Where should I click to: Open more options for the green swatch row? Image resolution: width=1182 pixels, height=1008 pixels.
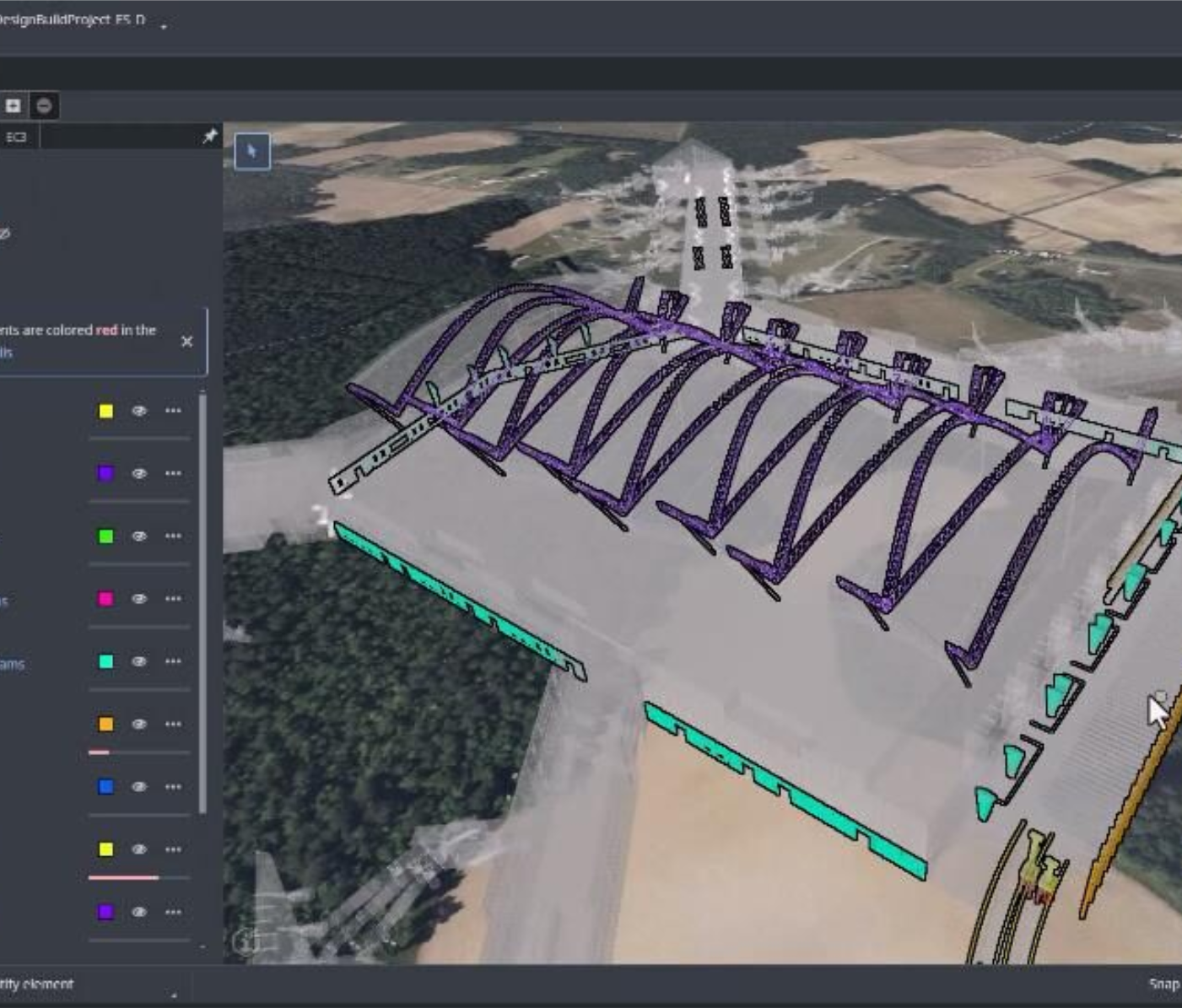pyautogui.click(x=173, y=536)
